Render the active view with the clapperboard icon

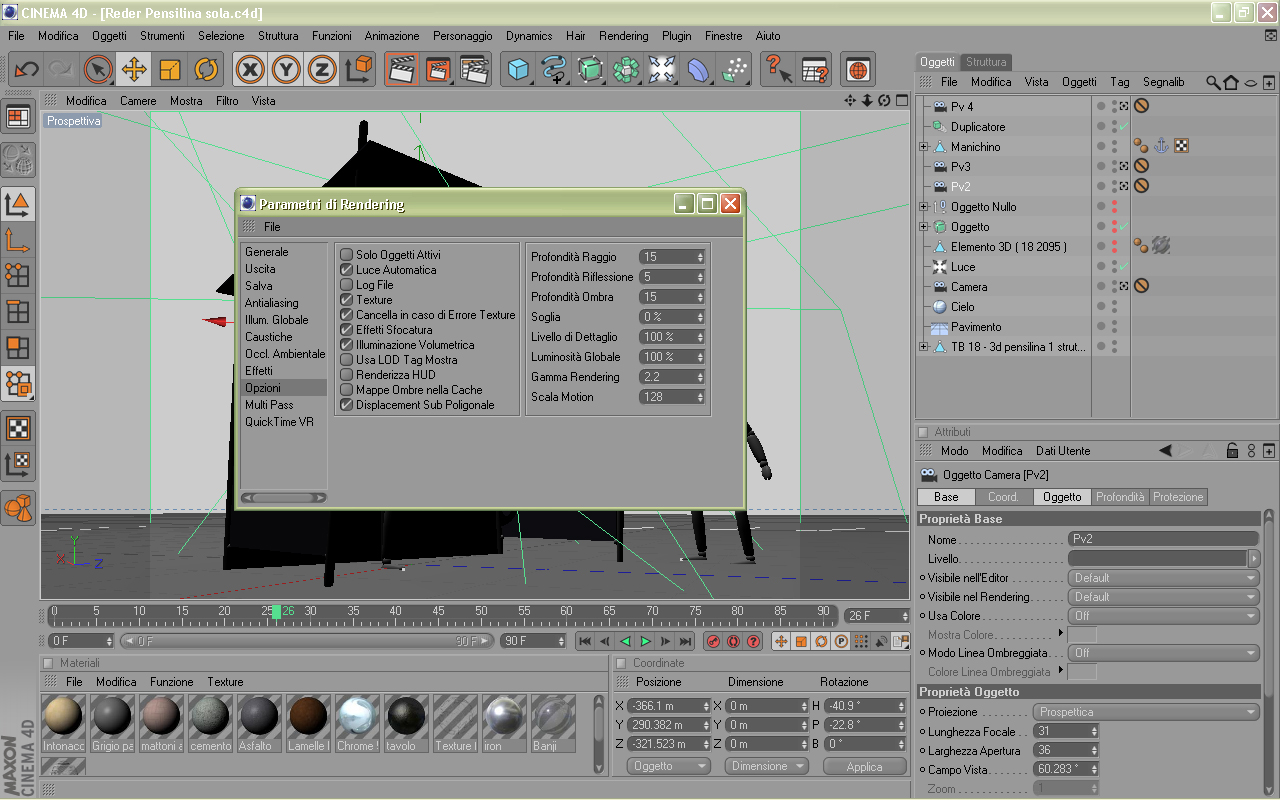click(402, 69)
